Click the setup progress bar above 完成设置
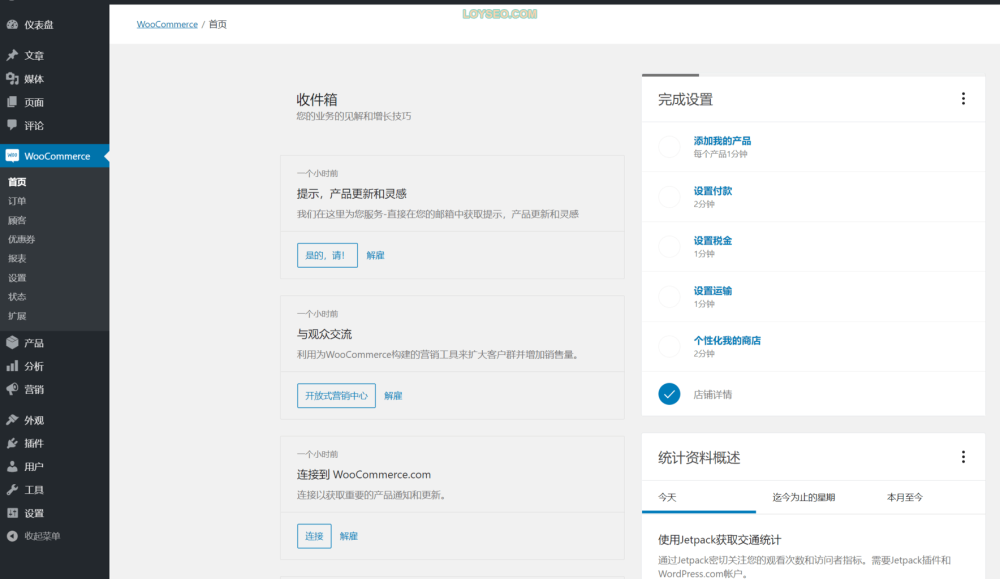This screenshot has height=579, width=1000. point(670,75)
